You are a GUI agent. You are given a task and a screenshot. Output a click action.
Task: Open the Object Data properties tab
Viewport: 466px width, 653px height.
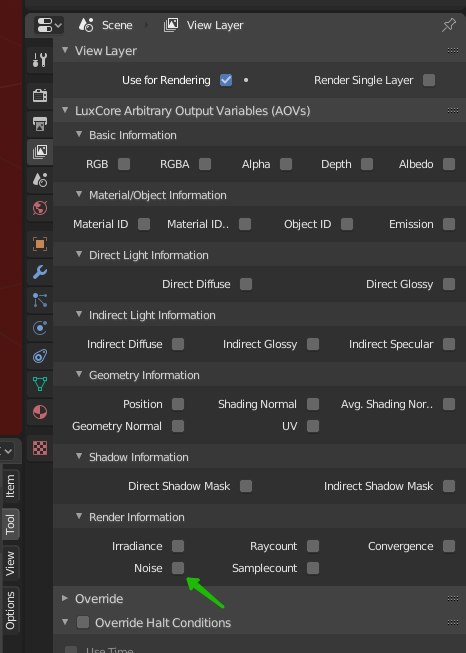tap(40, 384)
